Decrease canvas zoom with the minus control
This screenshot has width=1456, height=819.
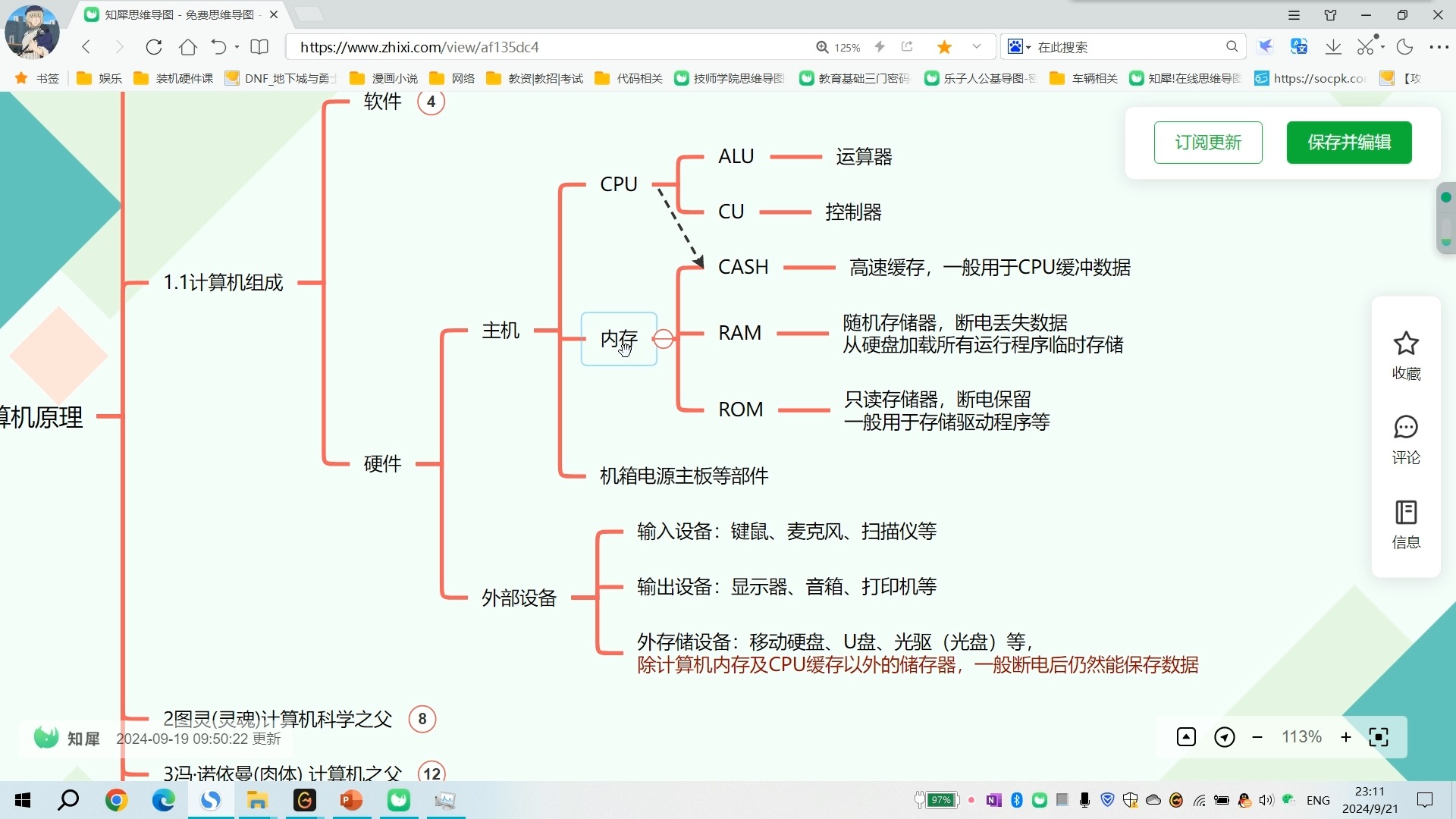point(1258,736)
